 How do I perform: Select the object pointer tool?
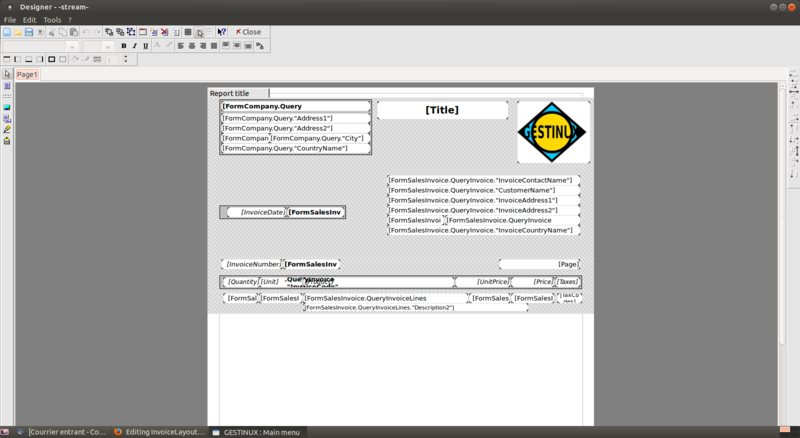[x=7, y=74]
